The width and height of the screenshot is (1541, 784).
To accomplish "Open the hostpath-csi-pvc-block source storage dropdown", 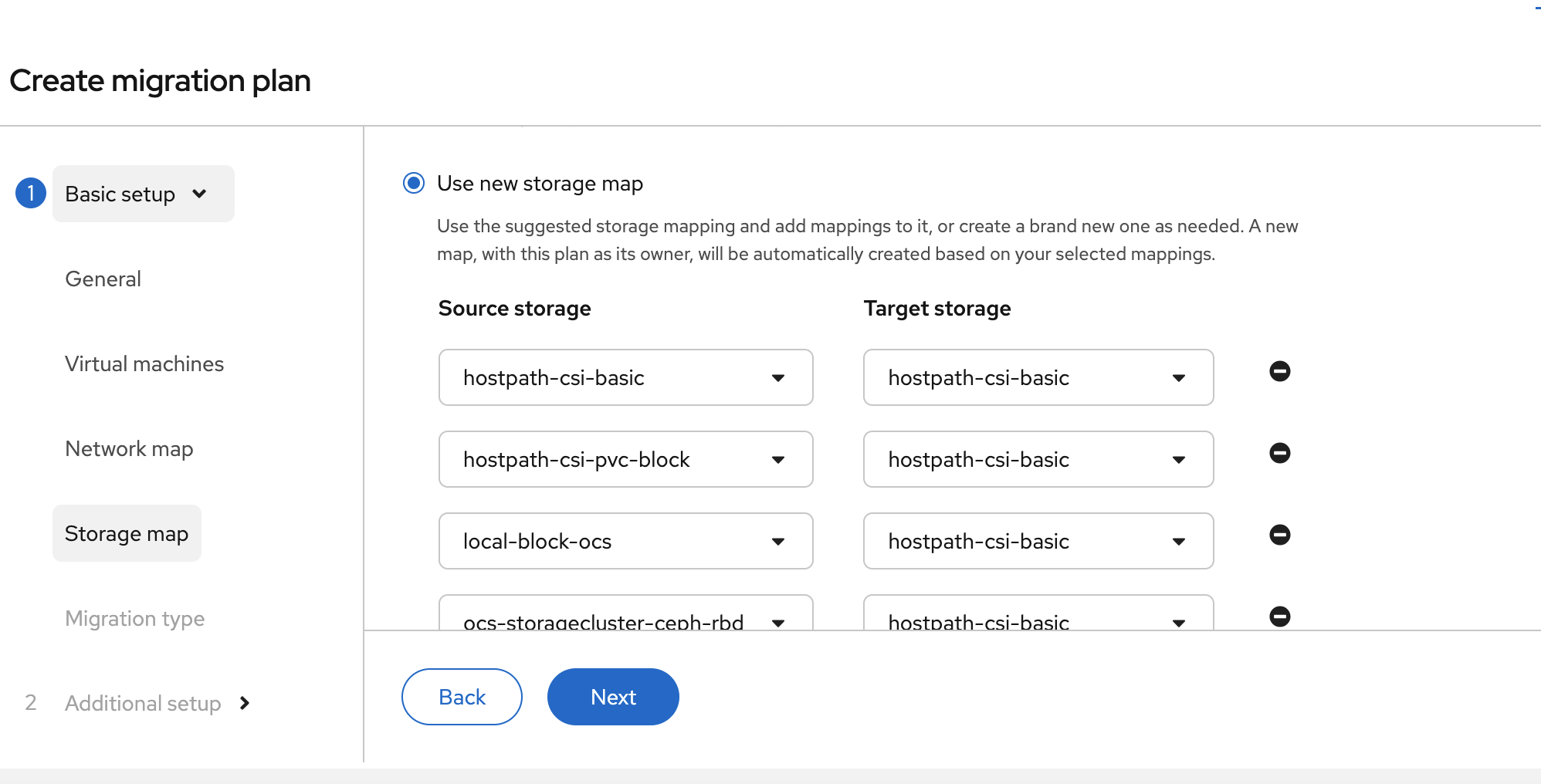I will tap(625, 459).
